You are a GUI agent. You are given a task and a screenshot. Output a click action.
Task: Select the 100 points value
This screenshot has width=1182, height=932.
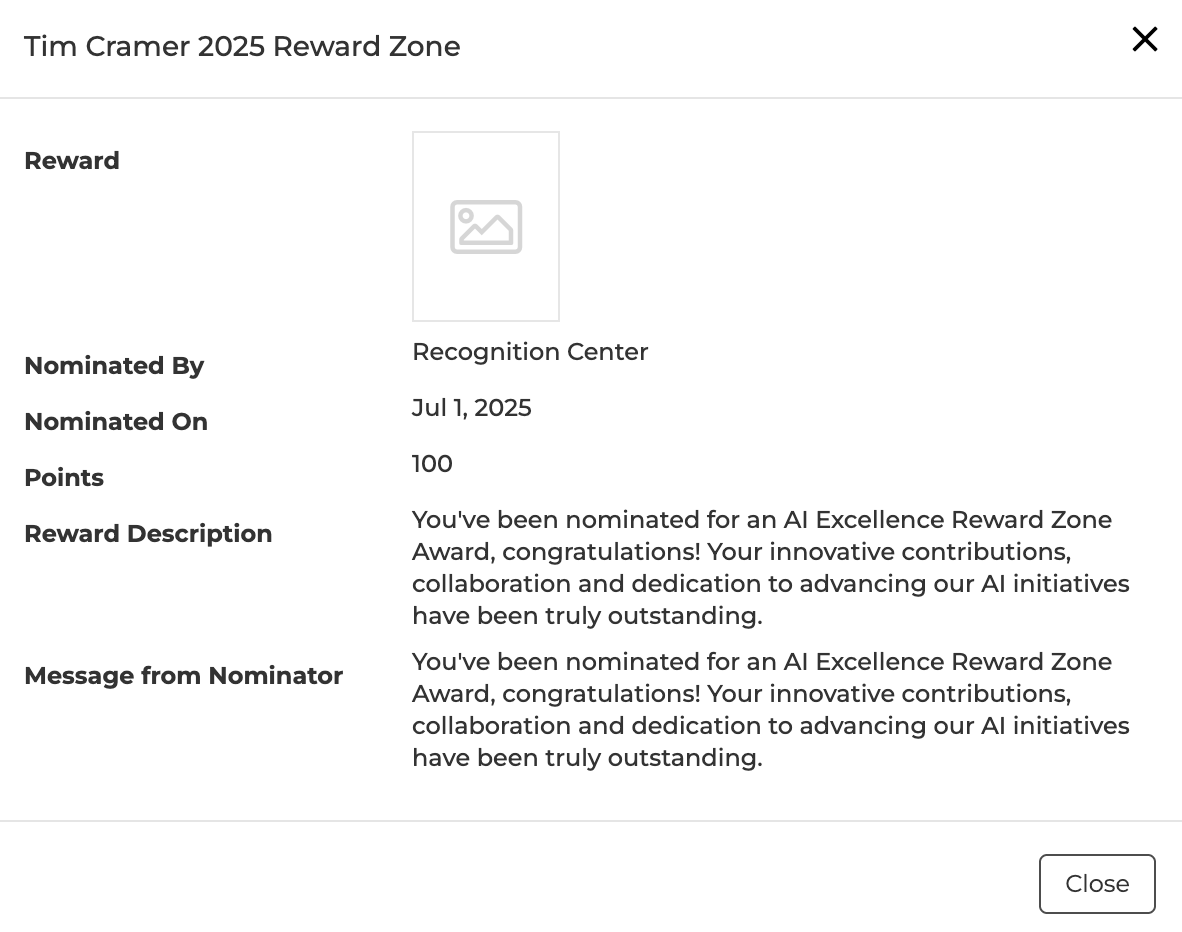coord(432,463)
